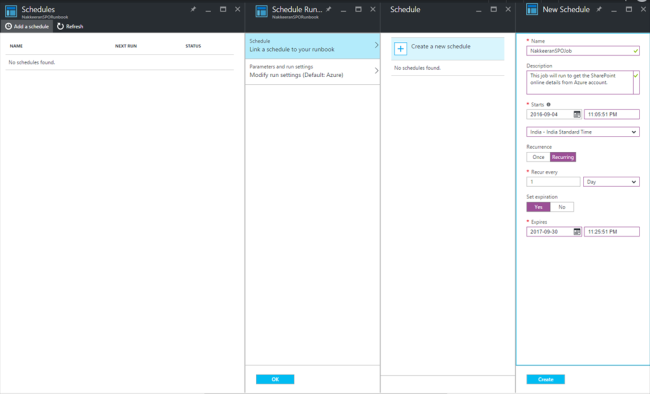Click the plus icon for Create a new schedule

coord(400,49)
